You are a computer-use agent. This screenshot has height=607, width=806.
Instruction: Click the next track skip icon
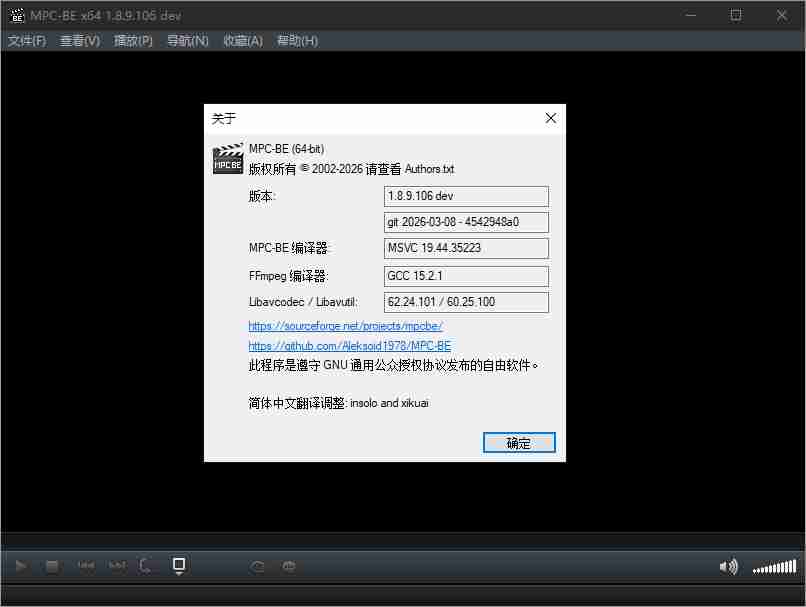[x=117, y=566]
